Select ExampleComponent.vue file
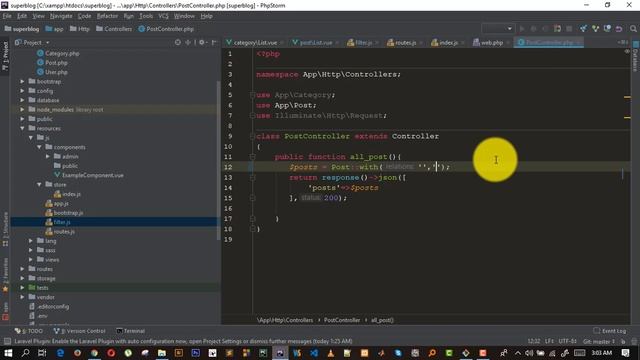 click(x=89, y=176)
